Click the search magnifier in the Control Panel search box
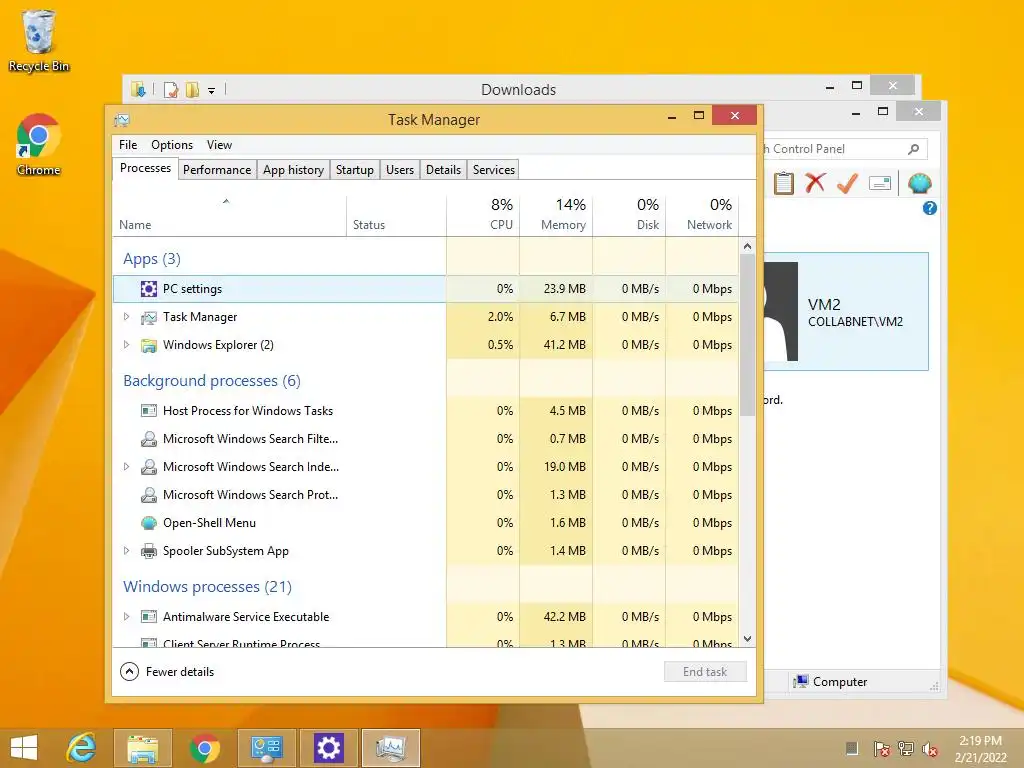 click(914, 149)
